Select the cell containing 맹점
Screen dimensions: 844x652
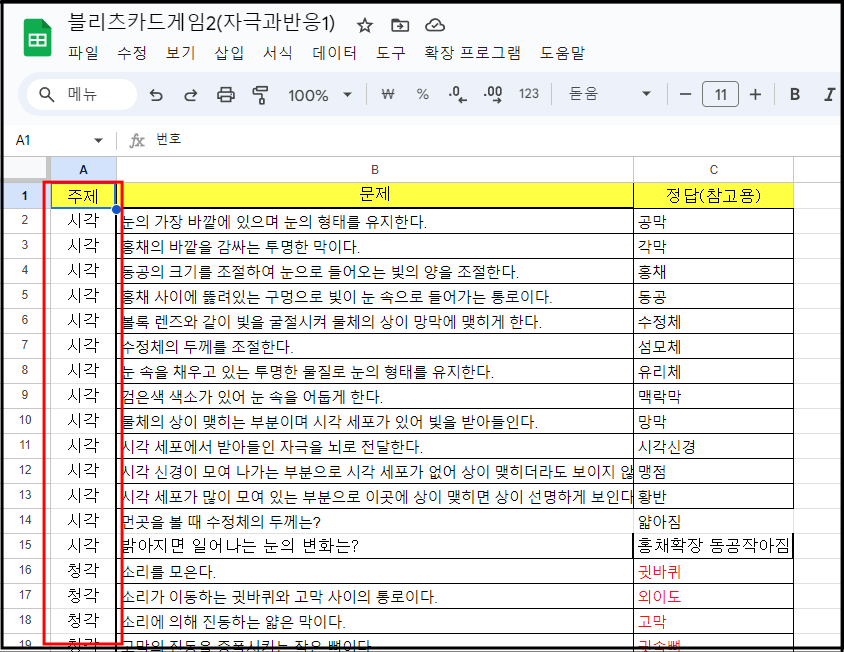[713, 471]
